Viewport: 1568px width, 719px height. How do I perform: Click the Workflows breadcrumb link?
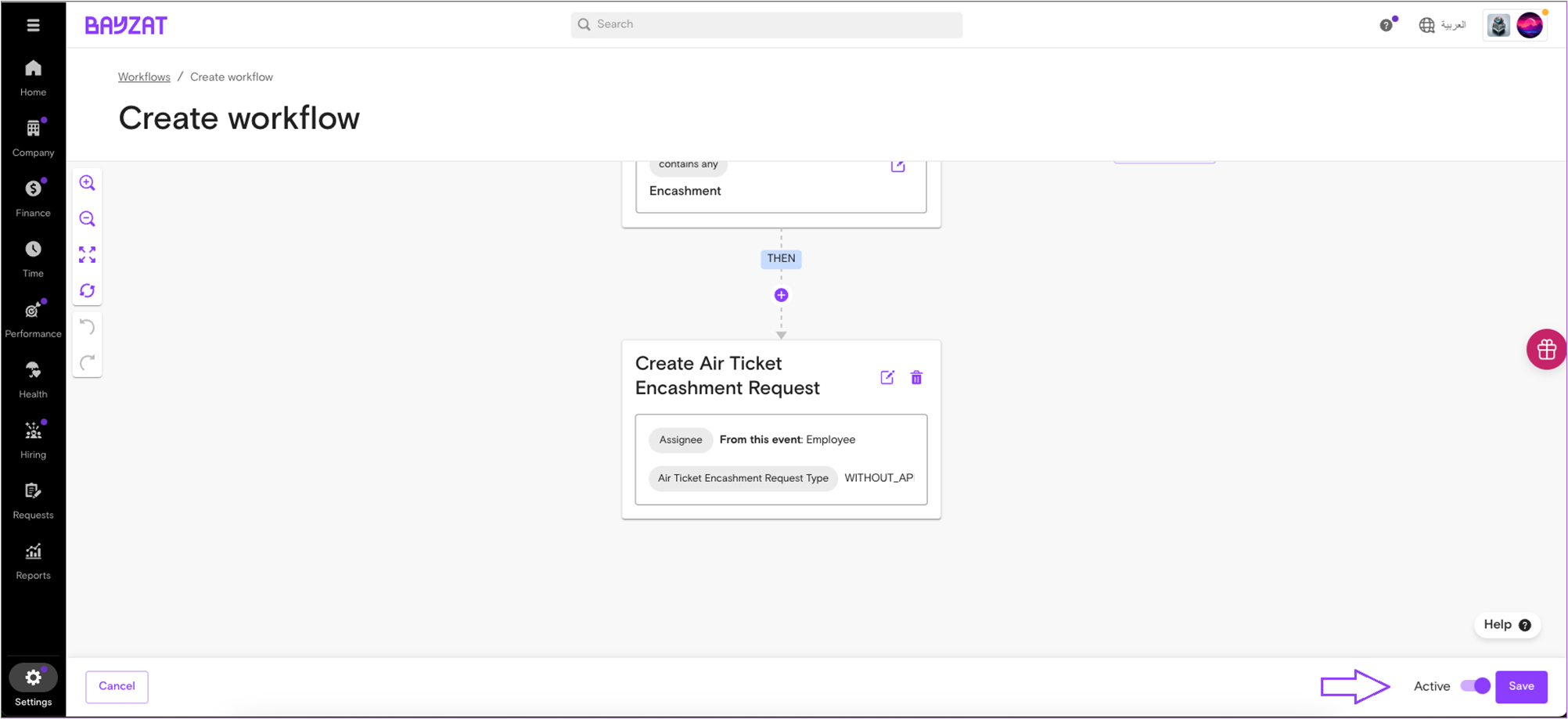pyautogui.click(x=144, y=77)
